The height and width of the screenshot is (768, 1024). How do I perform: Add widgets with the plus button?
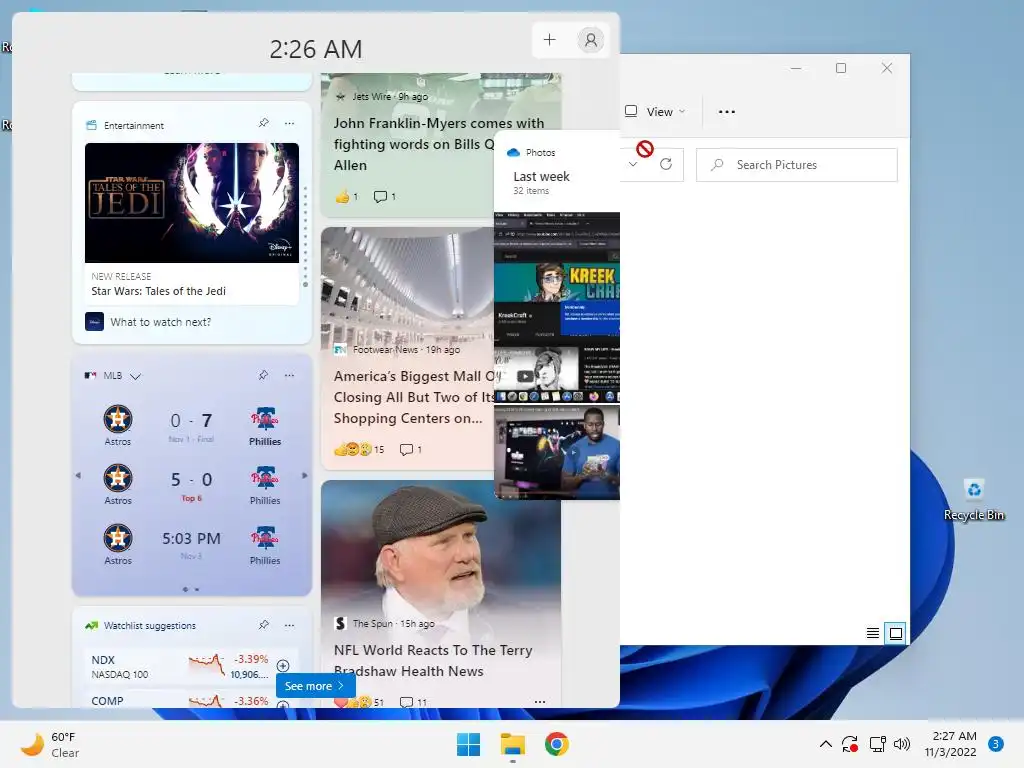549,40
